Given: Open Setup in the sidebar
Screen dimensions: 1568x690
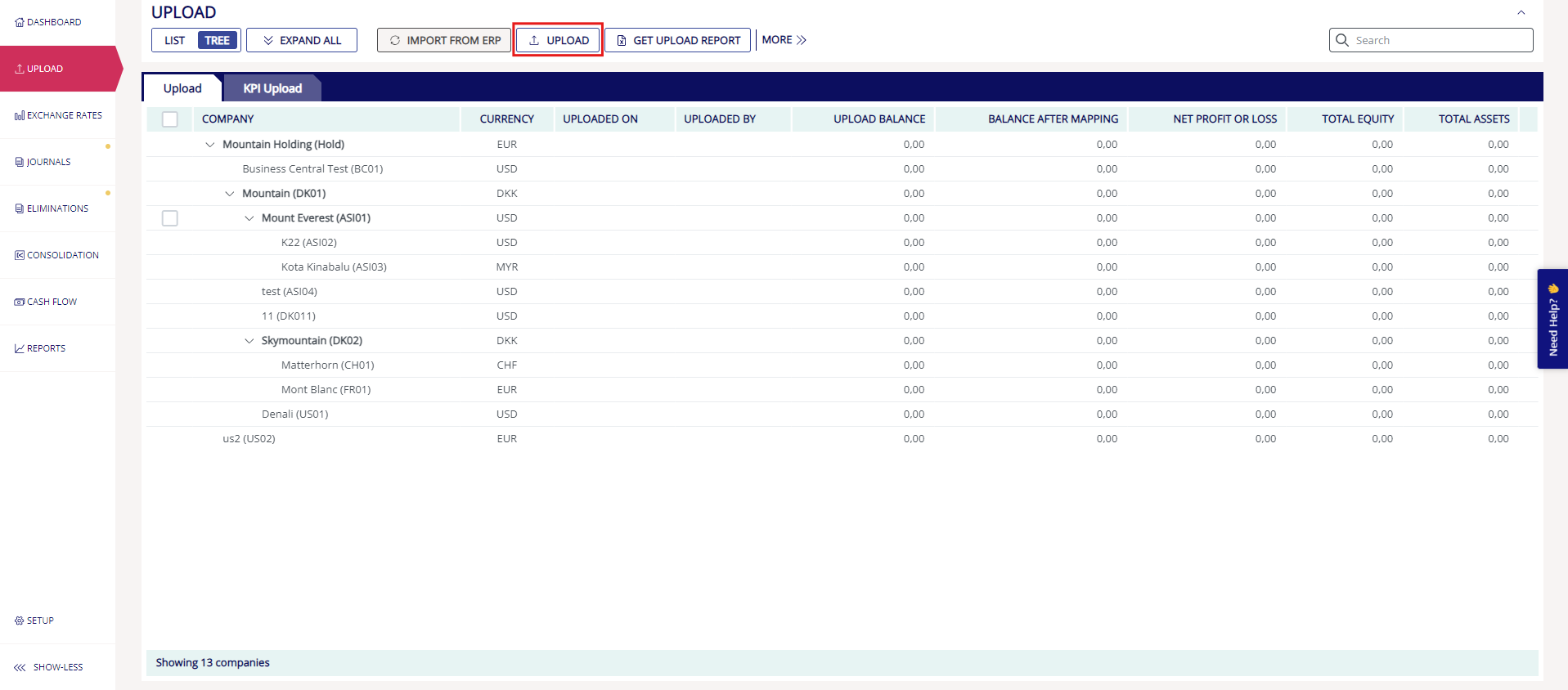Looking at the screenshot, I should pos(57,621).
